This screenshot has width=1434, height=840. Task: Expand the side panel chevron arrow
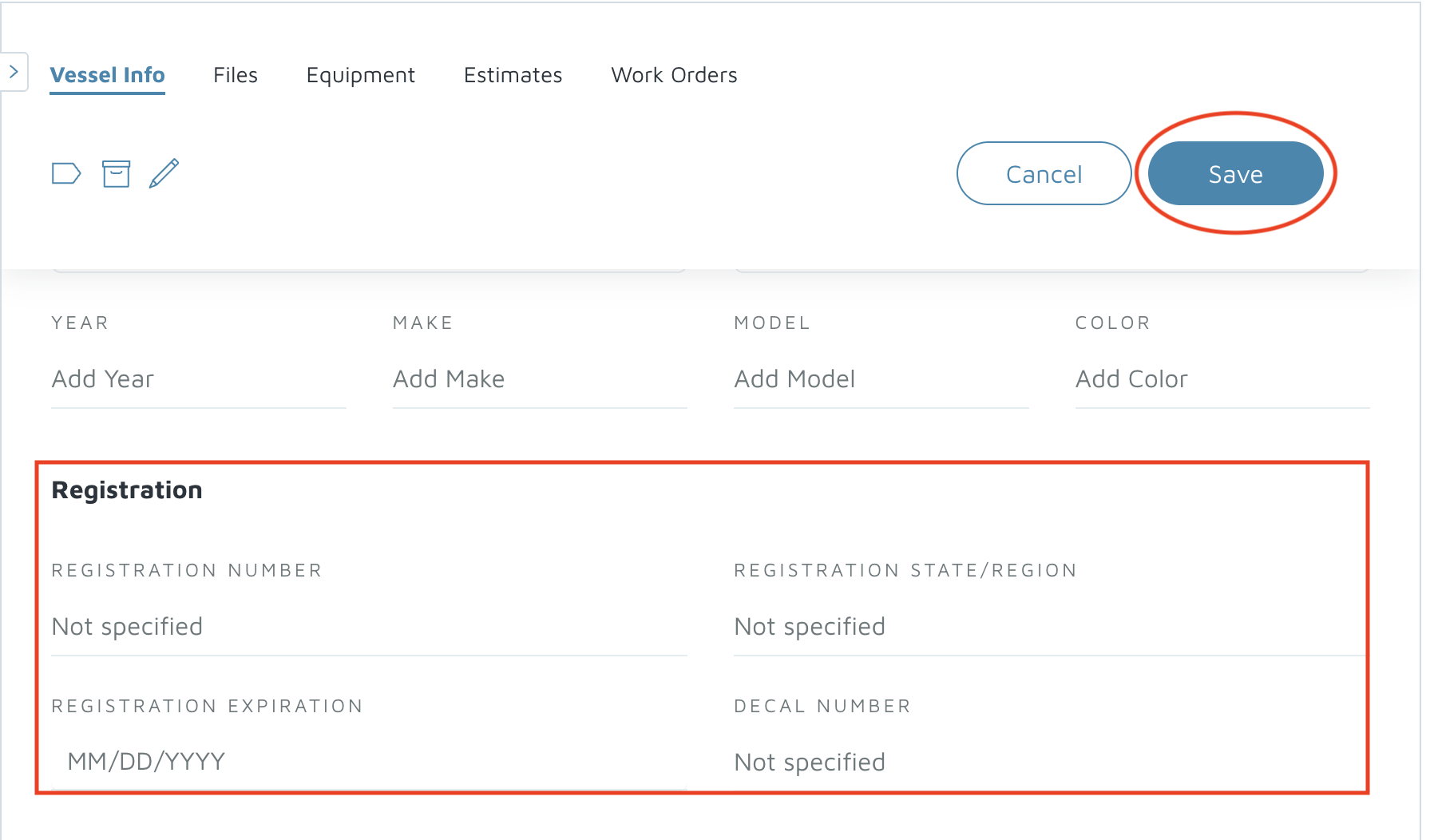pos(14,72)
